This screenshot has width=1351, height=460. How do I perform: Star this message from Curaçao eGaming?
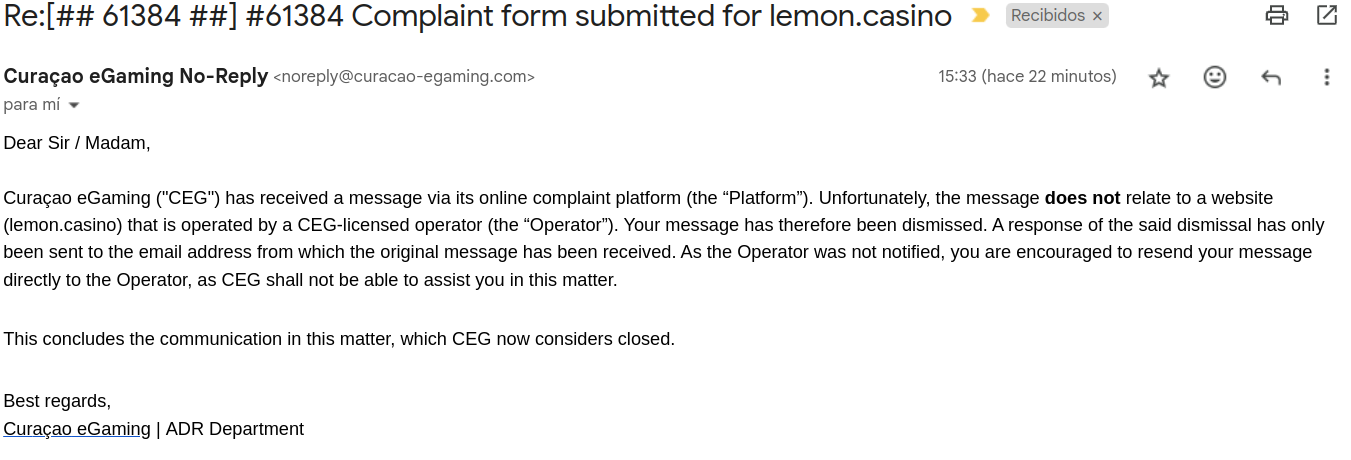point(1159,77)
